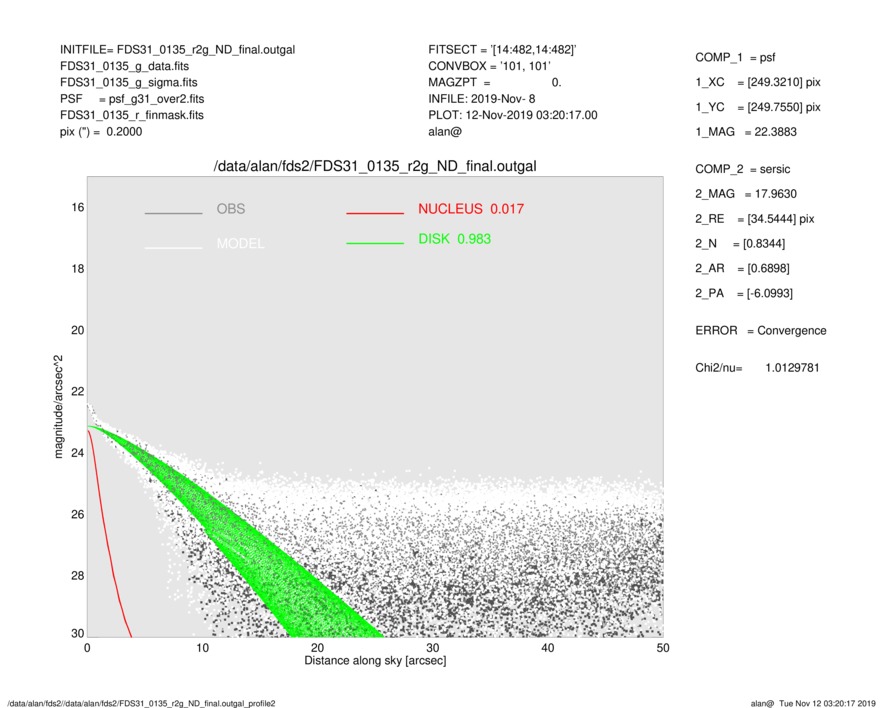
Task: Click the MAGZPT = 0. value
Action: (494, 82)
